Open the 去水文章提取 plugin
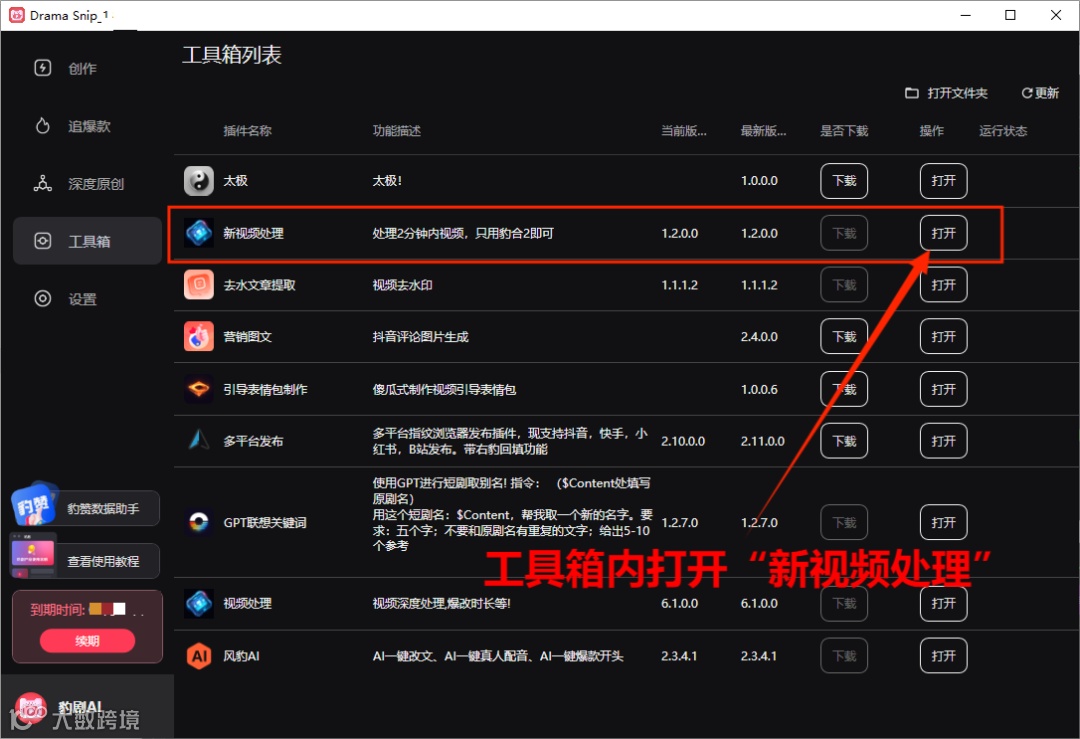Screen dimensions: 1080x739 (x=944, y=284)
